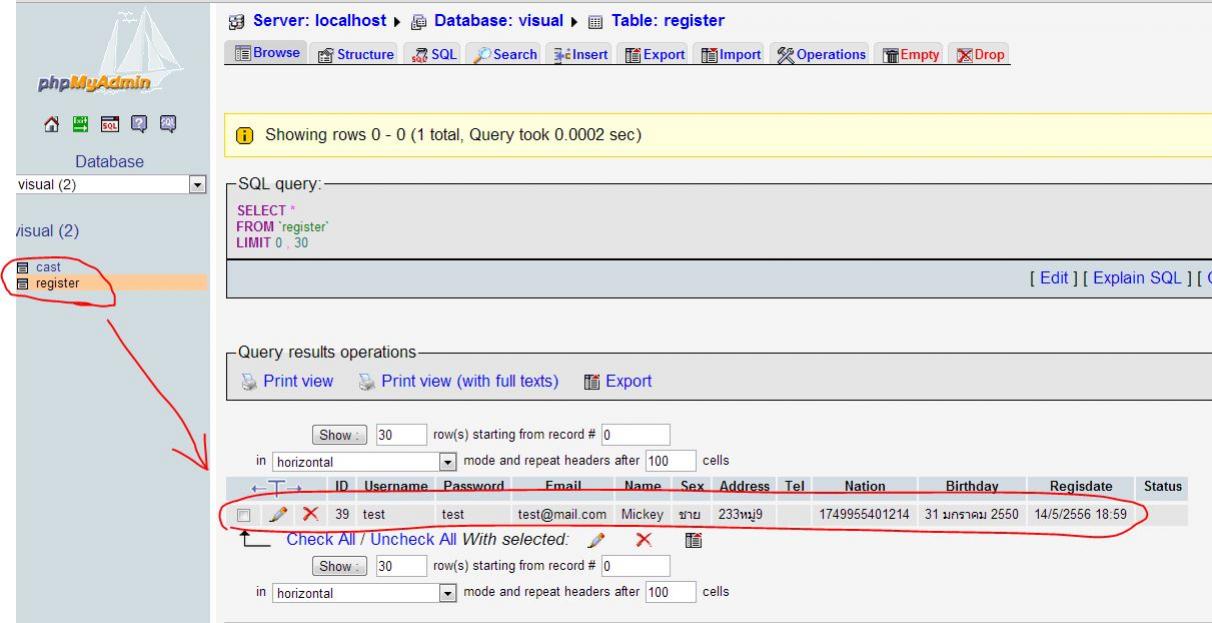
Task: Click the red Empty tab
Action: [908, 54]
